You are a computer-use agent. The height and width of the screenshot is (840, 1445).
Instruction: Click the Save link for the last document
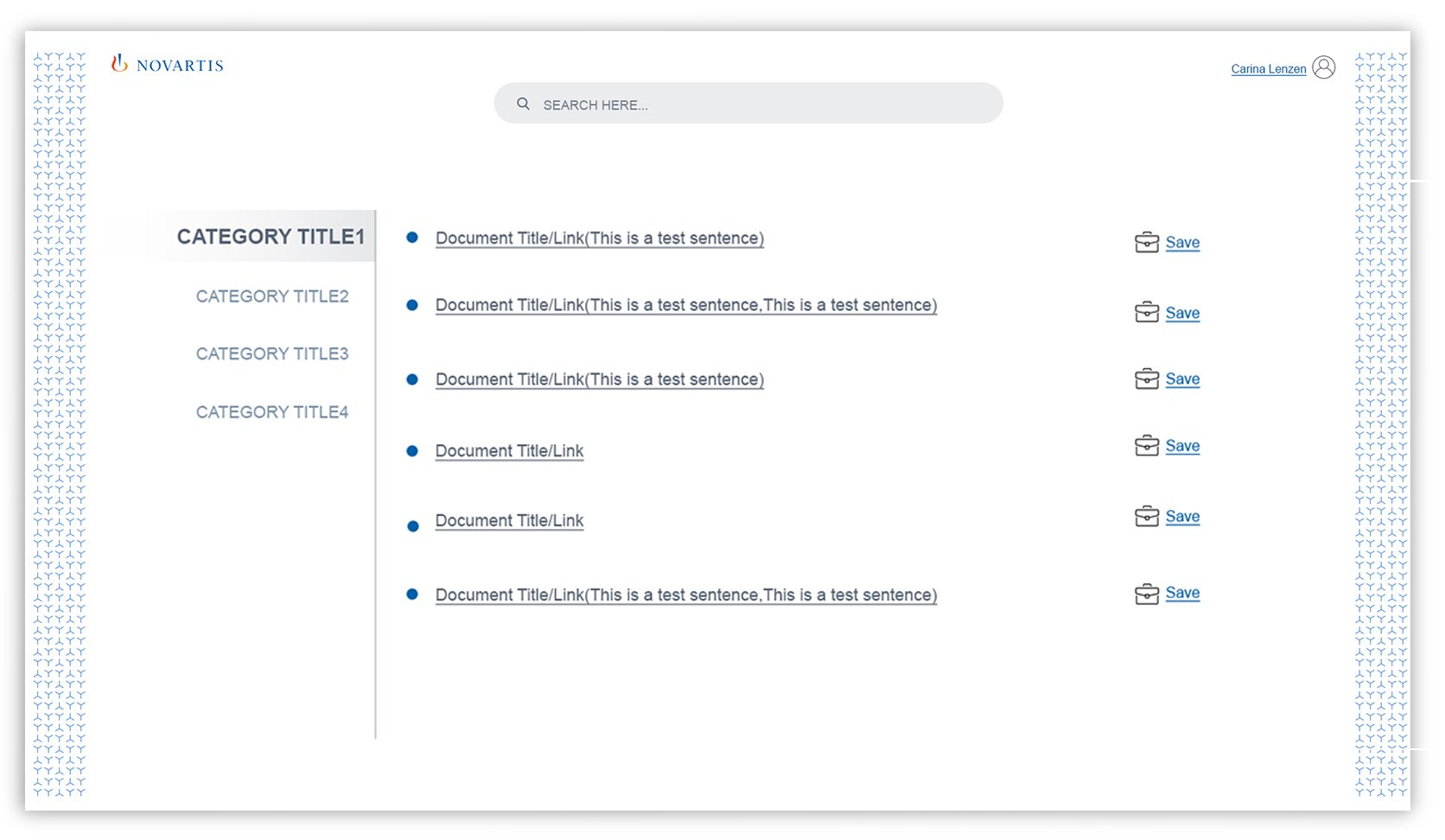[x=1182, y=593]
